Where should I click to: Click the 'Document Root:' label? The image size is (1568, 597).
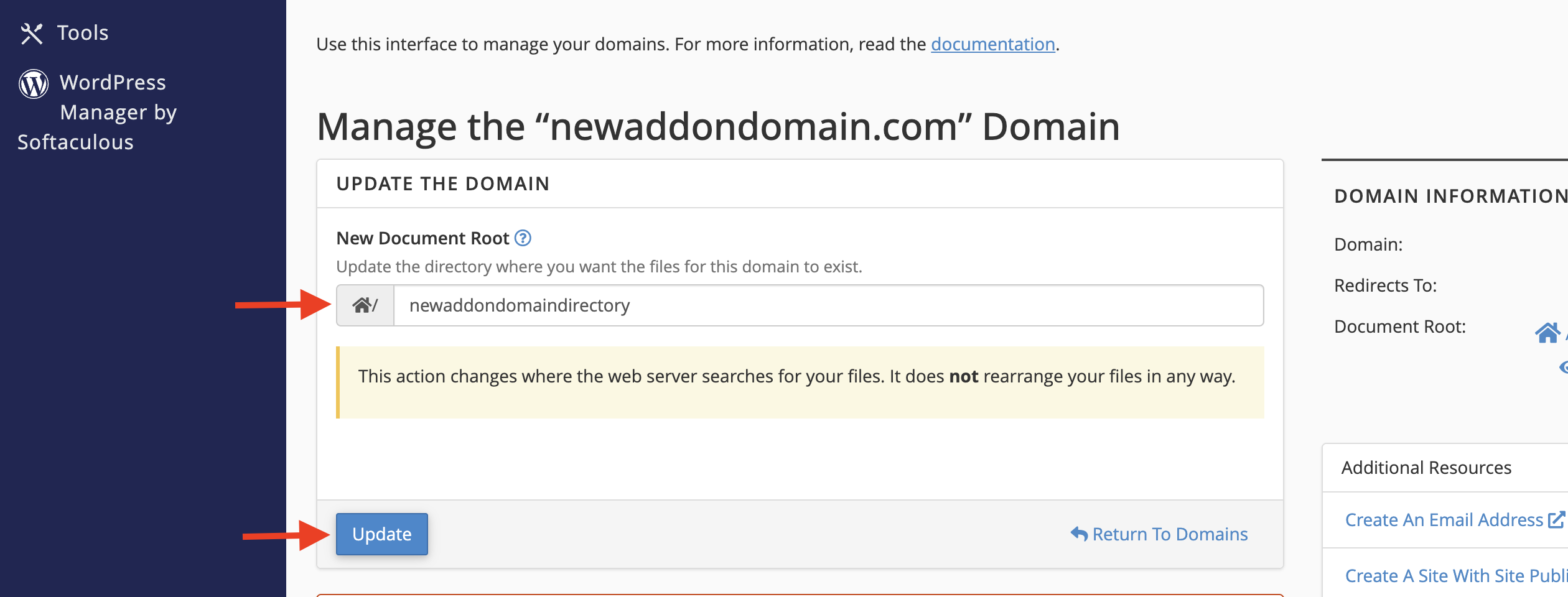pos(1400,326)
